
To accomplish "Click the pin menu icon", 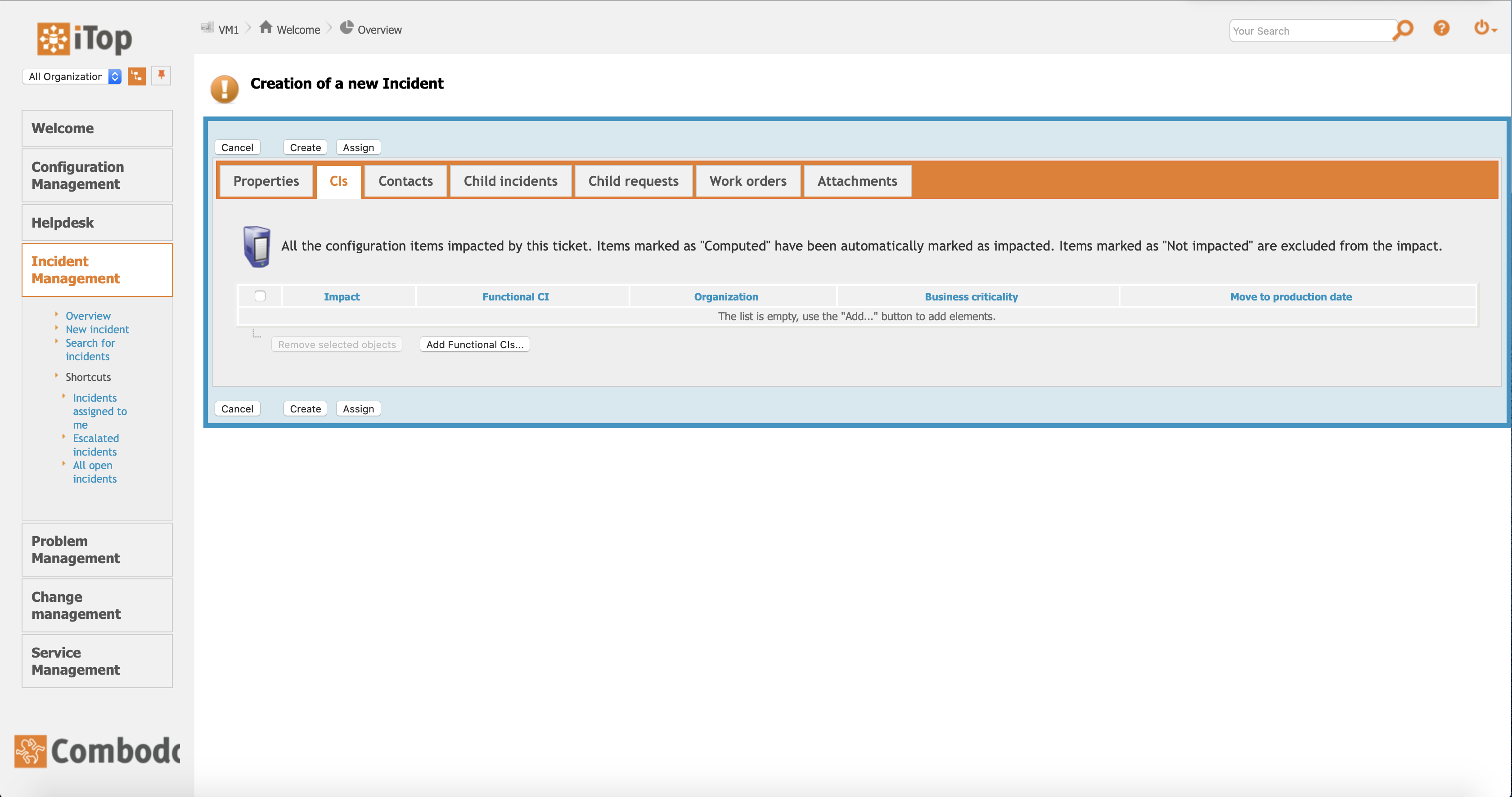I will click(162, 75).
